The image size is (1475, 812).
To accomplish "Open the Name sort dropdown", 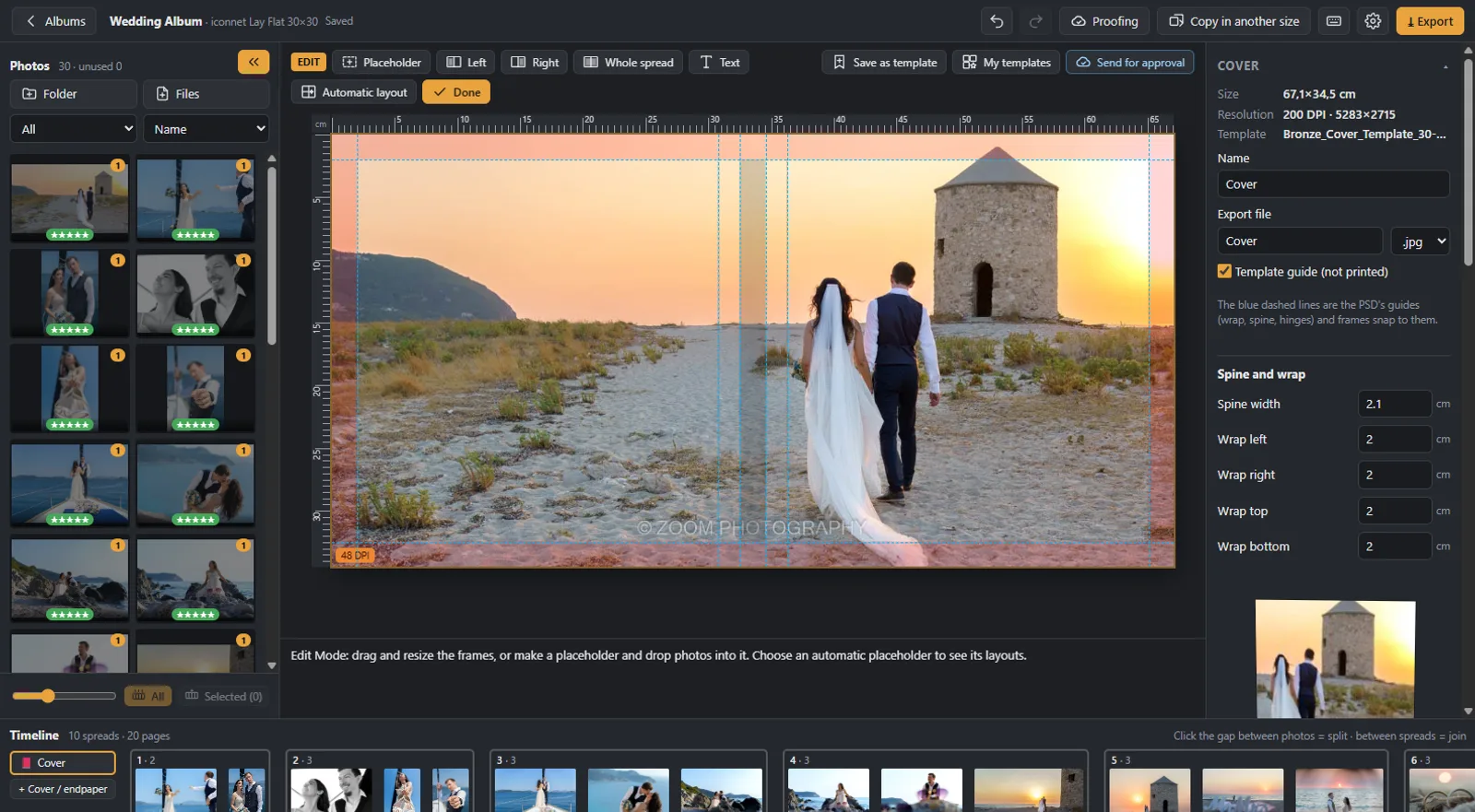I will pyautogui.click(x=206, y=129).
